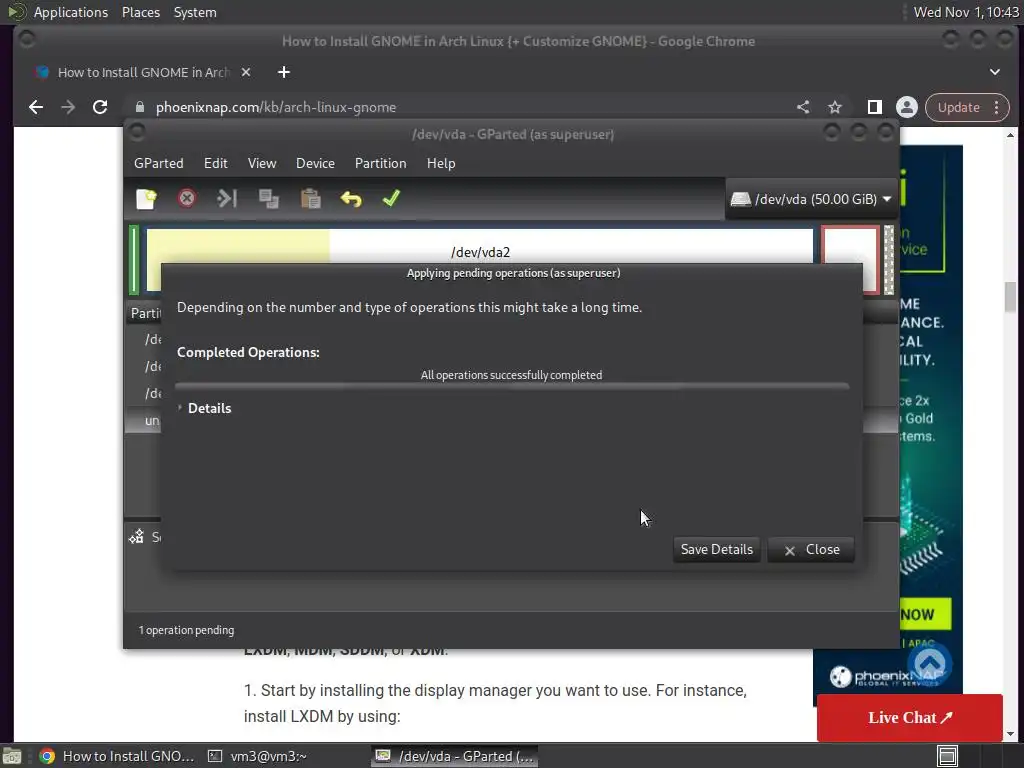Click the Resize/Move partition toolbar icon
This screenshot has width=1024, height=768.
(227, 198)
